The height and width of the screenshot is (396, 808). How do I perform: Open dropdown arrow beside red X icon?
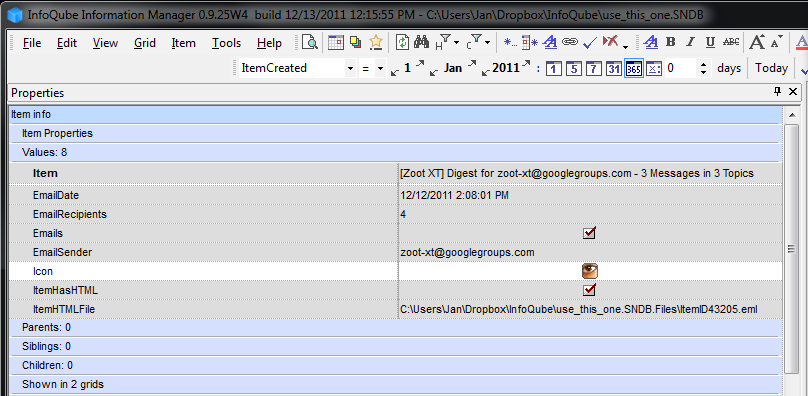click(625, 47)
